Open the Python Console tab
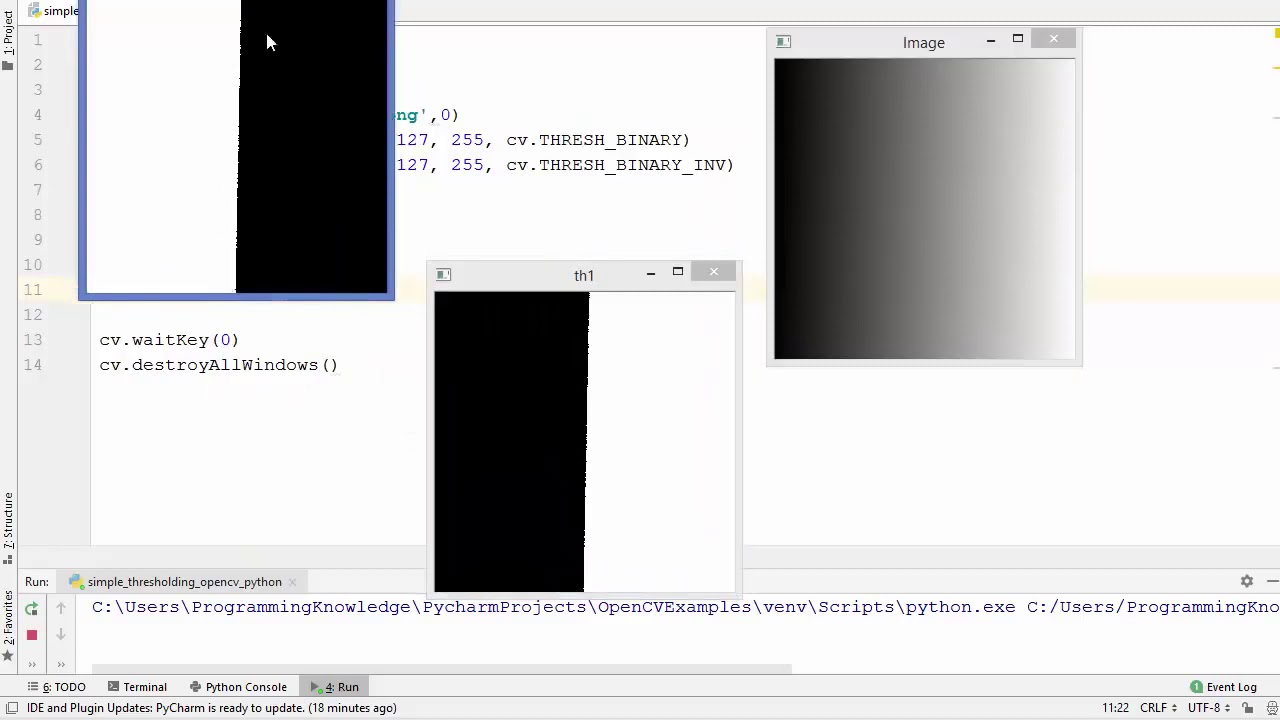This screenshot has height=720, width=1280. click(x=237, y=687)
